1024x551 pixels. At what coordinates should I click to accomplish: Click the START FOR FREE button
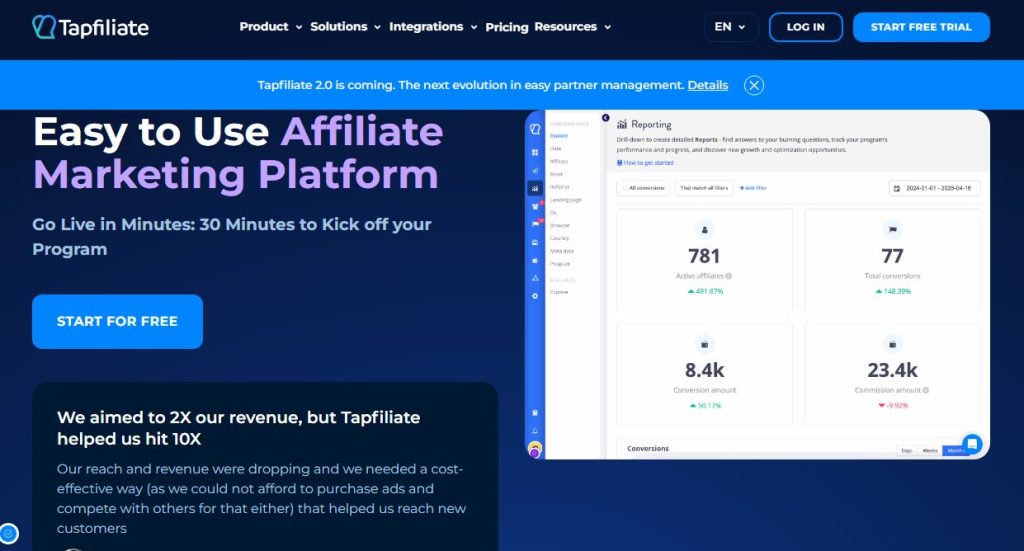[118, 321]
